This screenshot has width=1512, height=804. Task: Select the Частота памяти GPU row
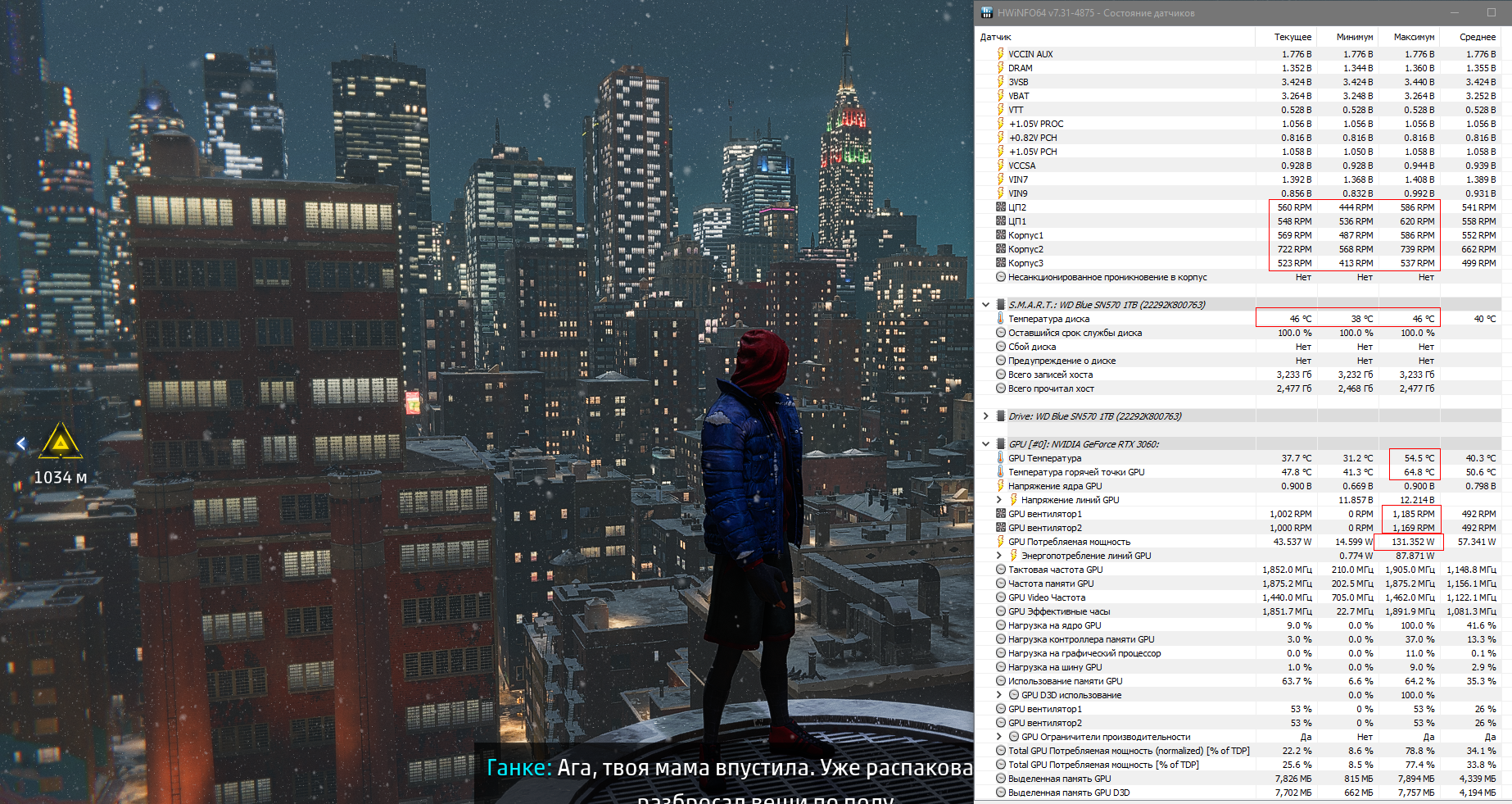1238,584
